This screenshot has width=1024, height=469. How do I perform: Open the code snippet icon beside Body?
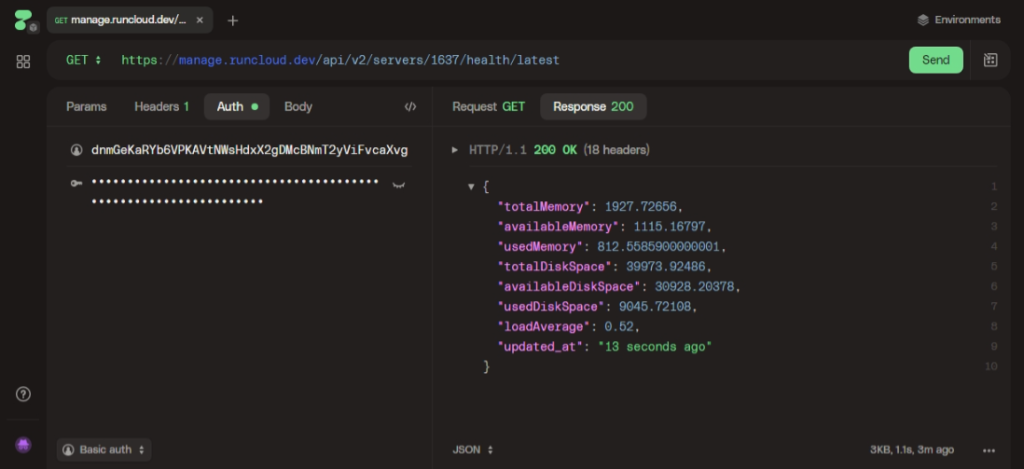coord(410,107)
